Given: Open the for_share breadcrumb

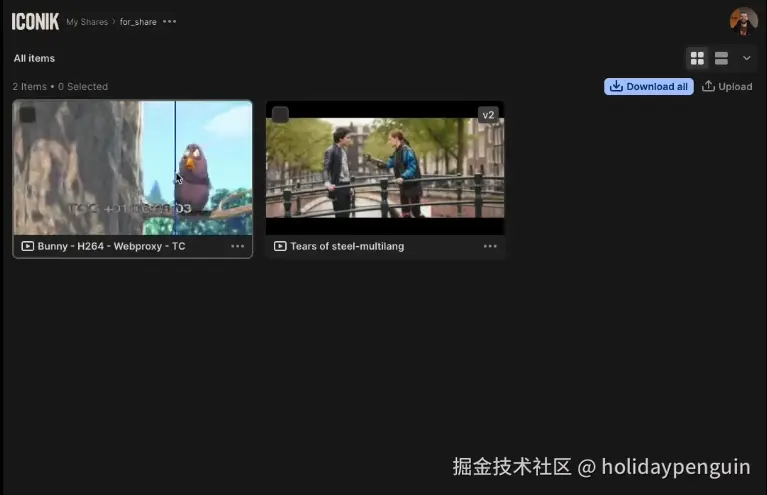Looking at the screenshot, I should click(138, 22).
